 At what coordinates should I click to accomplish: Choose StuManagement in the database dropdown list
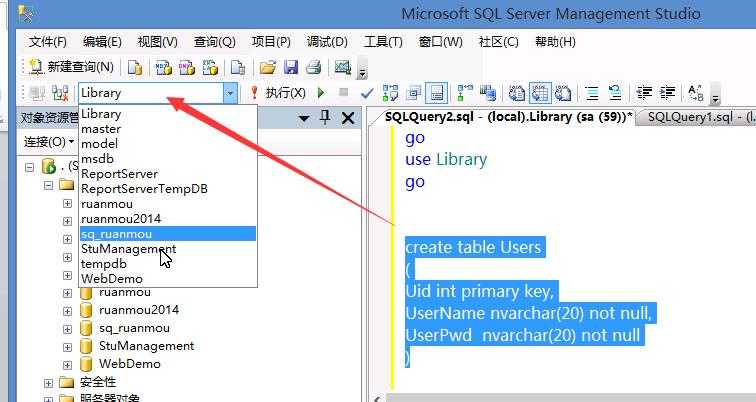[168, 249]
